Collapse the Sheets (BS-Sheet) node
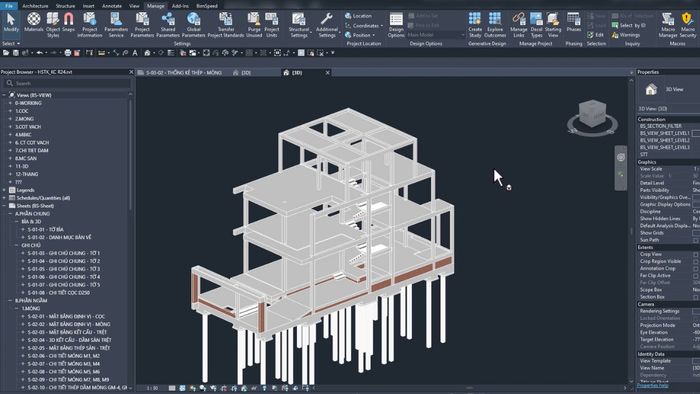 pos(4,206)
